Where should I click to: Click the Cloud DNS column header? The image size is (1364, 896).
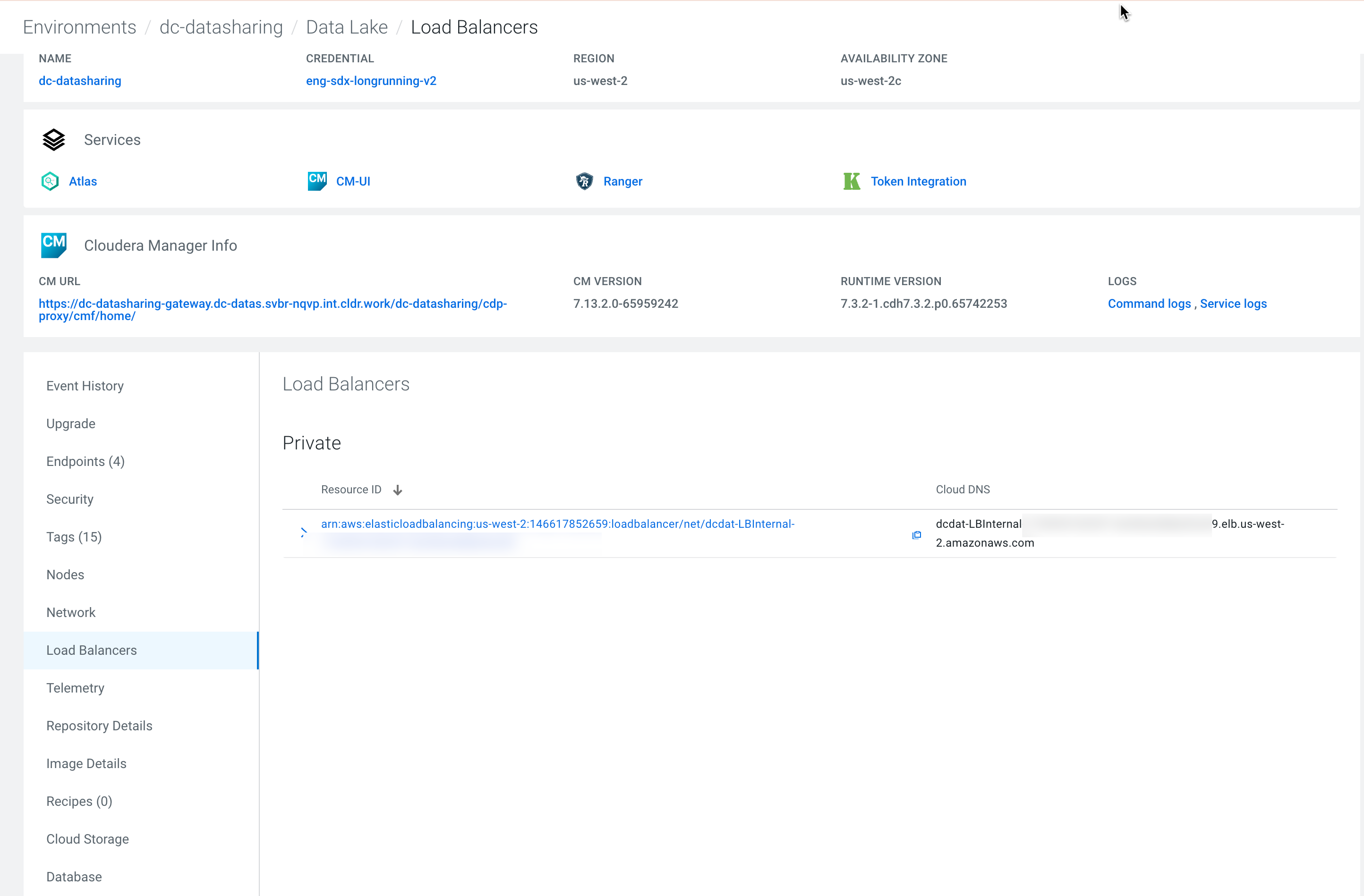(962, 489)
